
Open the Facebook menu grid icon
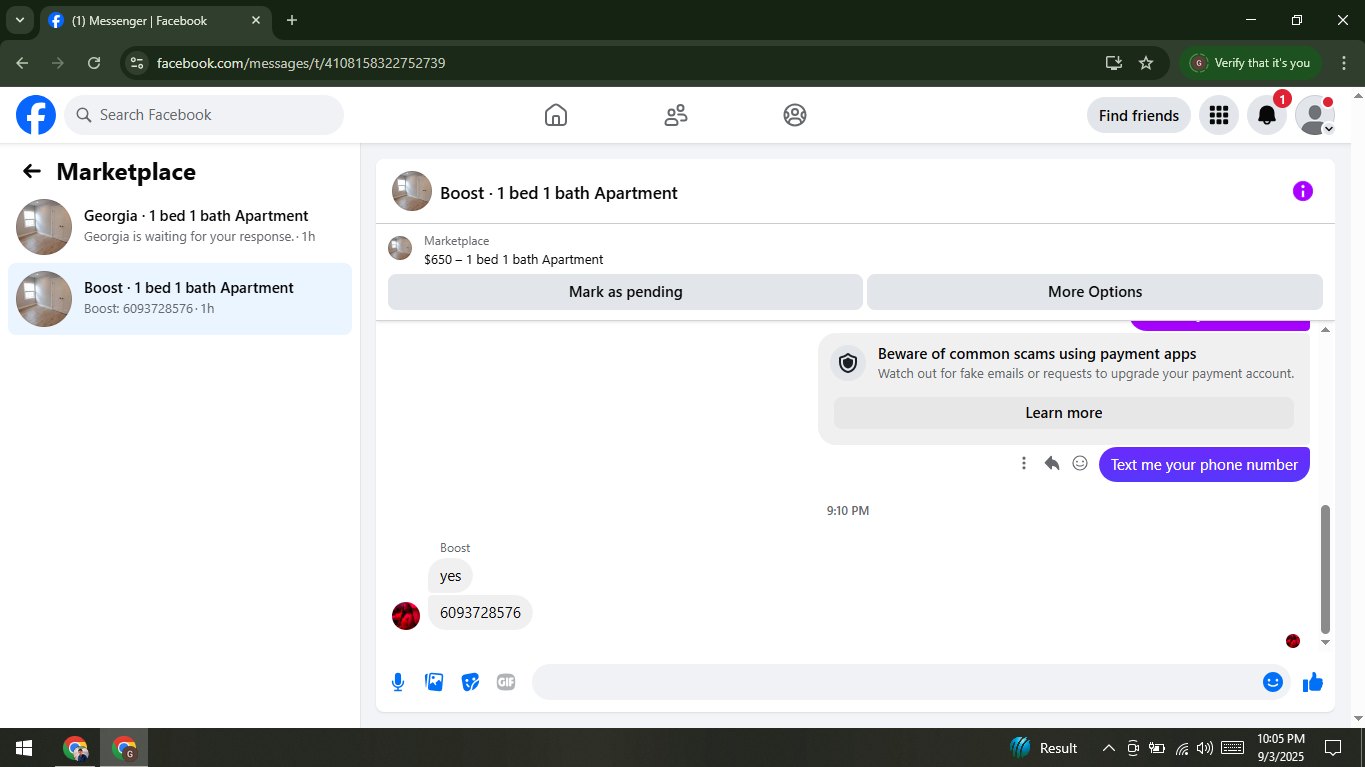(1219, 115)
